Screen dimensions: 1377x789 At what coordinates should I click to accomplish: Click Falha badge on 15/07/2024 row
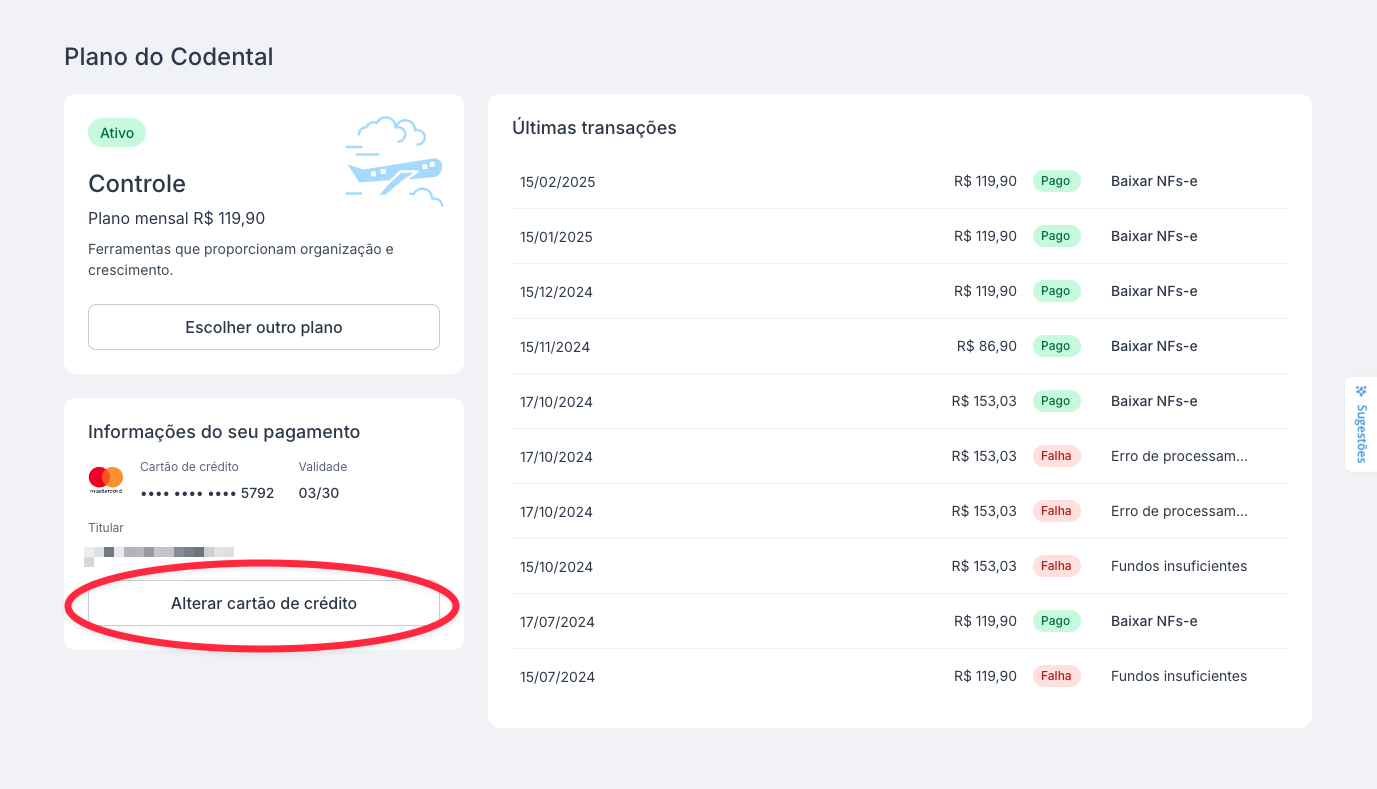click(1056, 676)
